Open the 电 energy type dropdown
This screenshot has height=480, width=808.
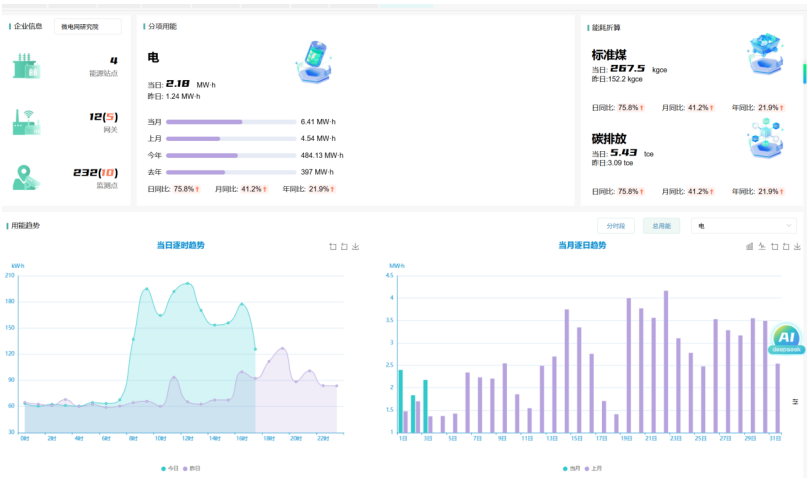click(744, 226)
